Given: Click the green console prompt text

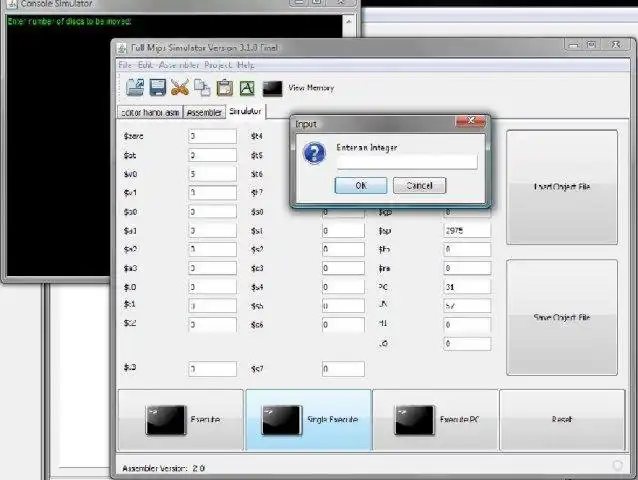Looking at the screenshot, I should (x=70, y=21).
